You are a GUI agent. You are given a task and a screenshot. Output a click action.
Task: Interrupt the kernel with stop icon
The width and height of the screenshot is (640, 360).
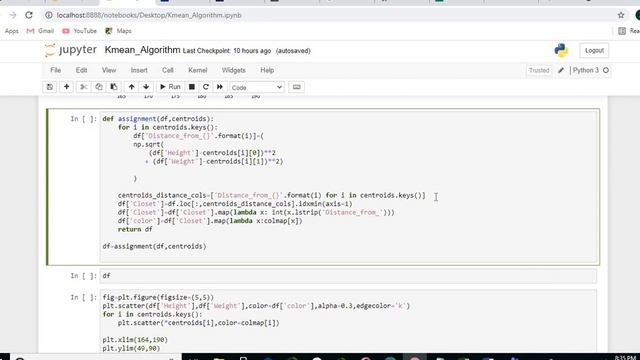click(x=191, y=87)
